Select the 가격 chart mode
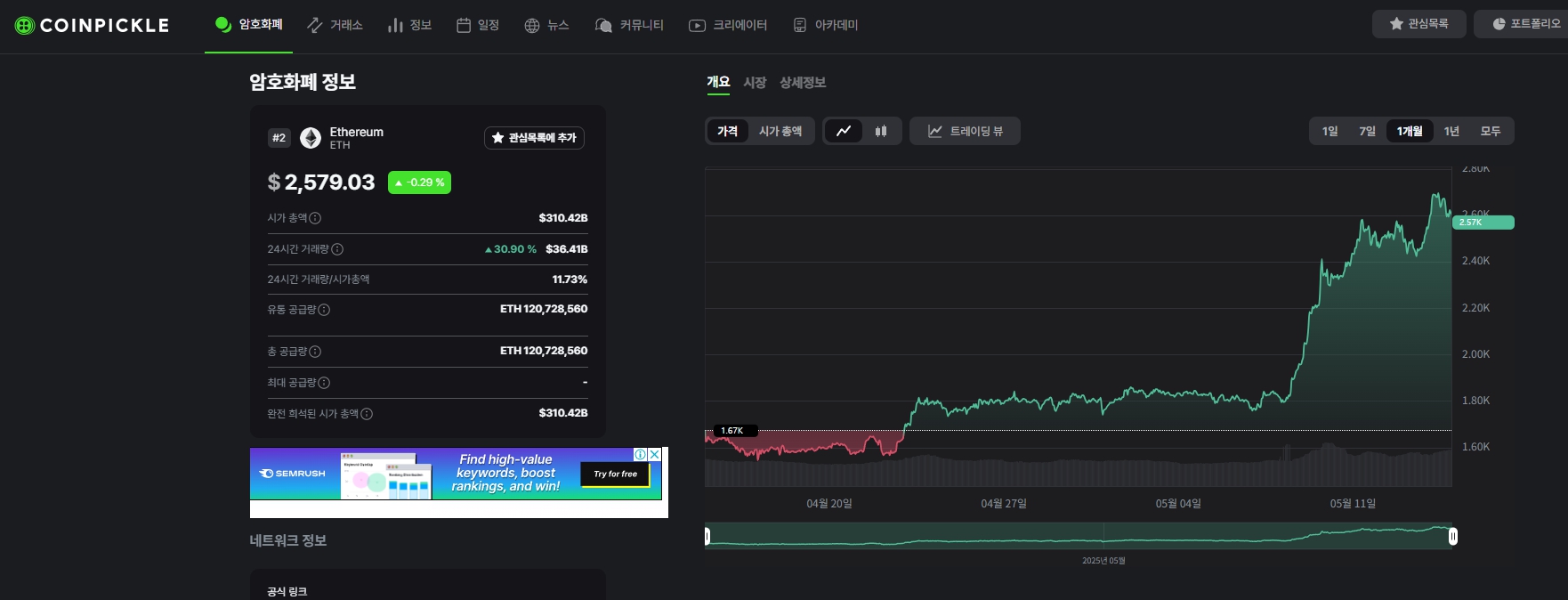 click(x=728, y=131)
